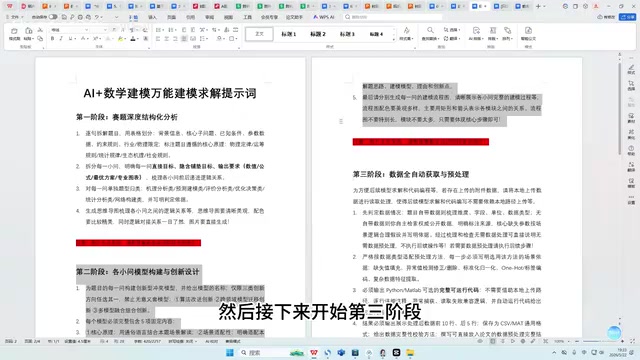Image resolution: width=640 pixels, height=360 pixels.
Task: Open the 工具 Tools tab
Action: coord(248,17)
